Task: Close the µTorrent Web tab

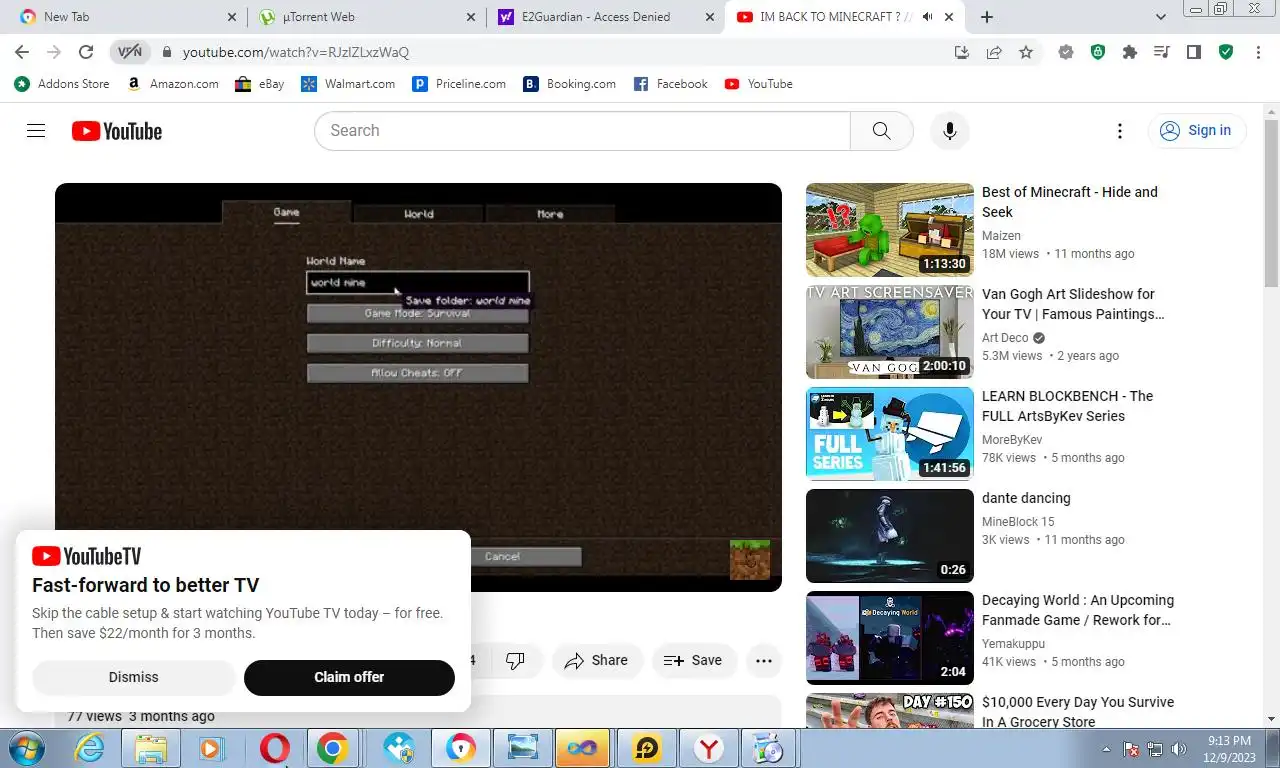Action: pos(471,17)
